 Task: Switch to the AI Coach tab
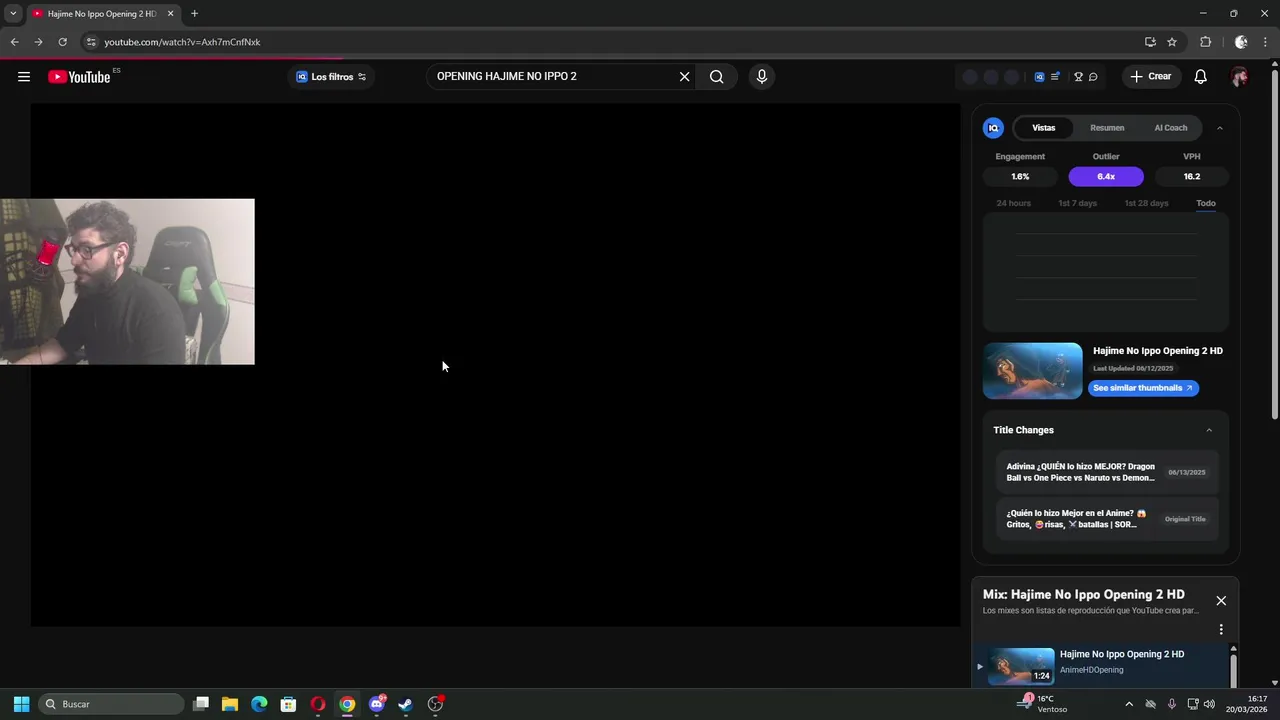pos(1171,128)
